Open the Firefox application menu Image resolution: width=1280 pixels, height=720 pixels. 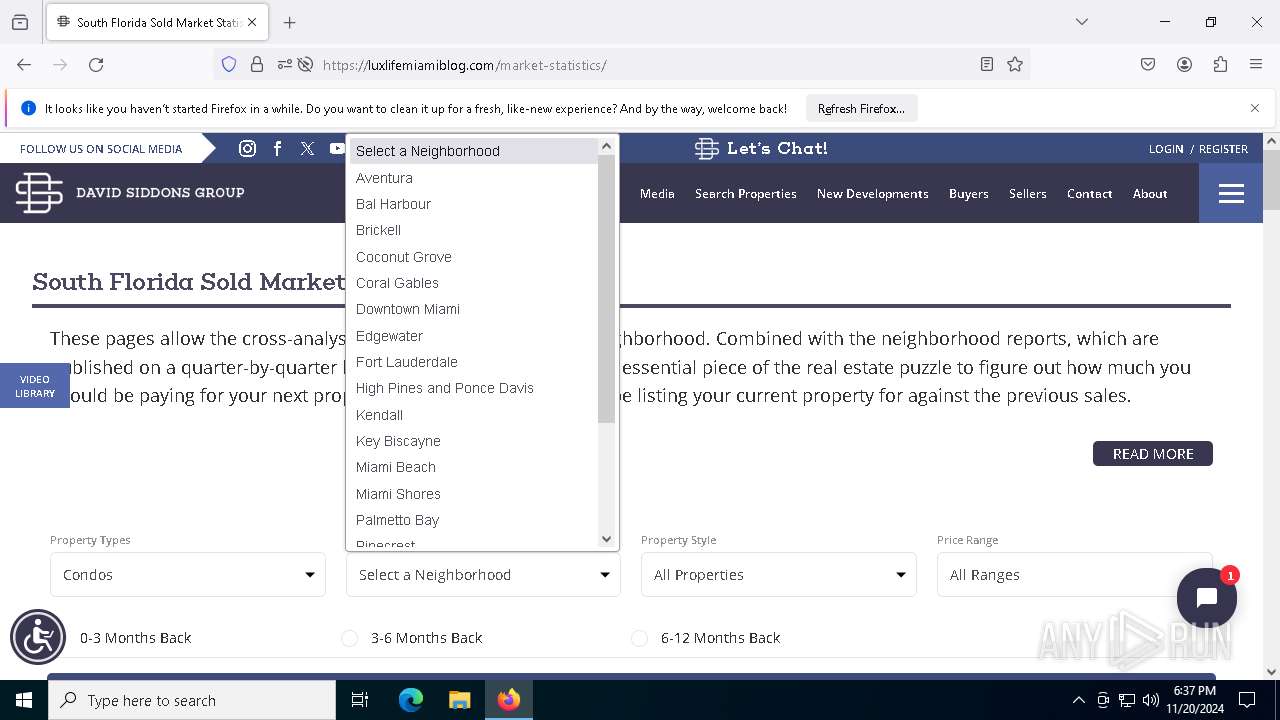1256,64
